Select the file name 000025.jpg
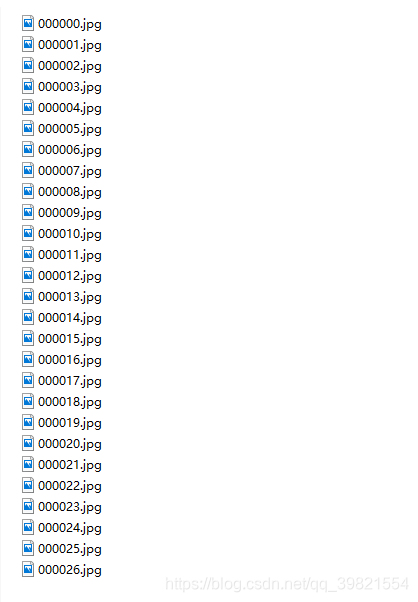The image size is (418, 602). pyautogui.click(x=70, y=549)
